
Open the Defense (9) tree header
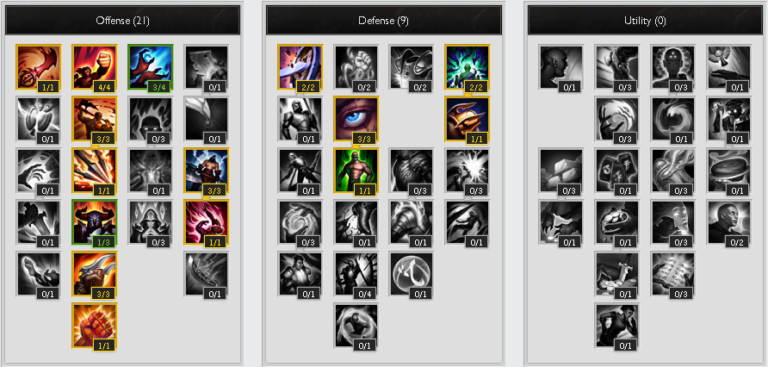(x=384, y=21)
